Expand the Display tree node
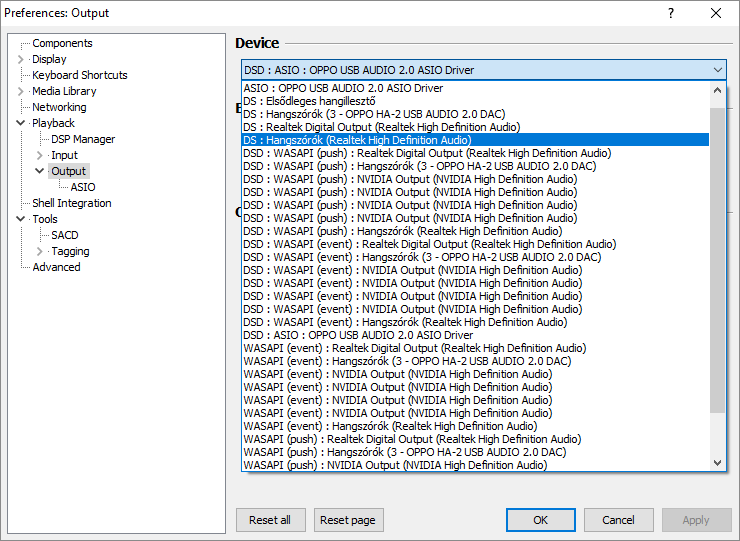 point(20,59)
